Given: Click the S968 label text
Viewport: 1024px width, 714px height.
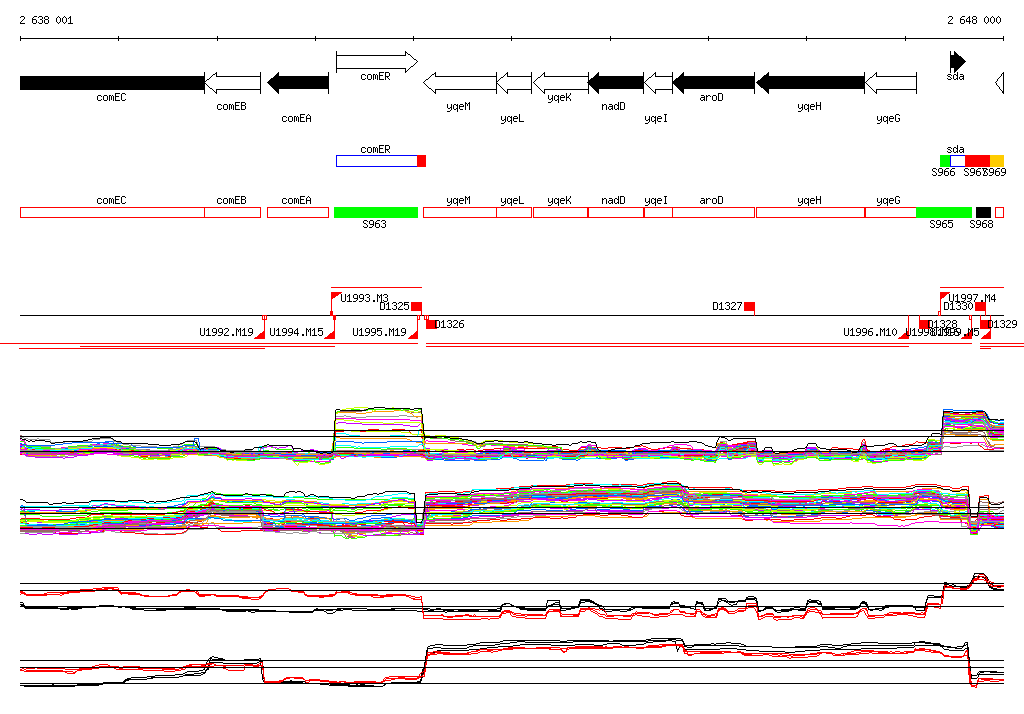Looking at the screenshot, I should 981,224.
